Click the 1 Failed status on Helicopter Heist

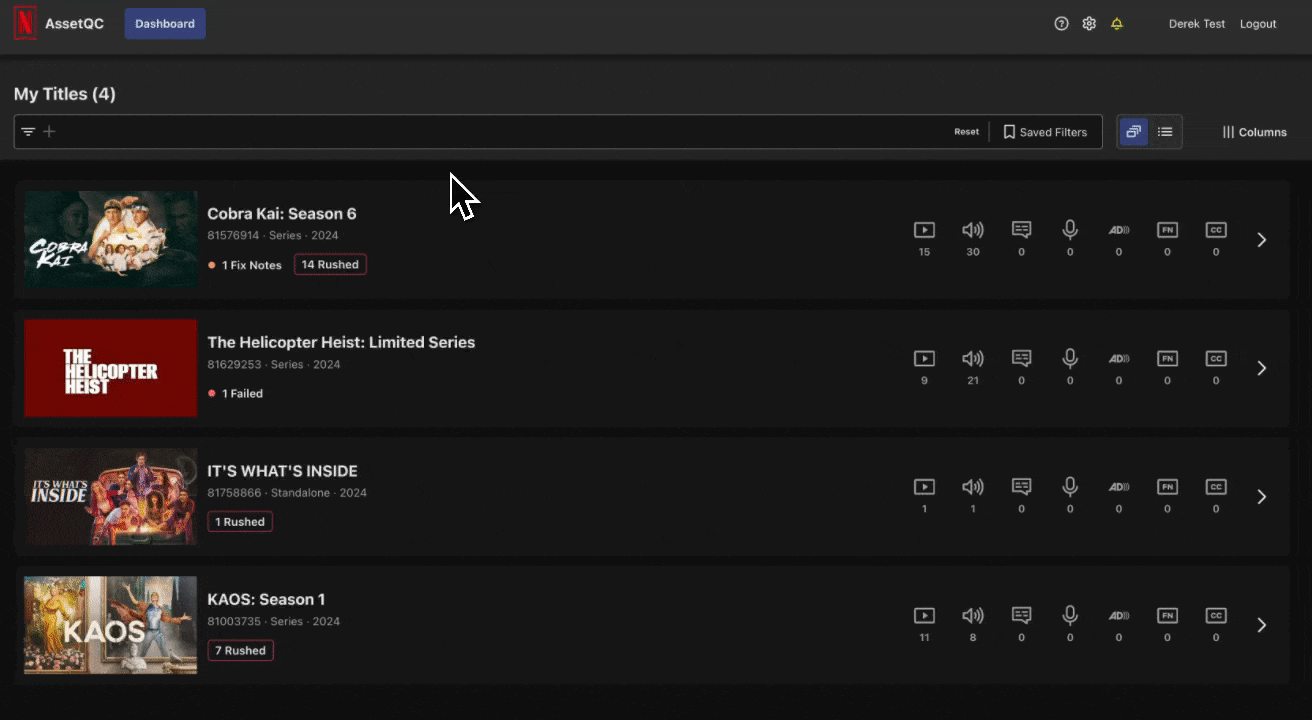(235, 393)
